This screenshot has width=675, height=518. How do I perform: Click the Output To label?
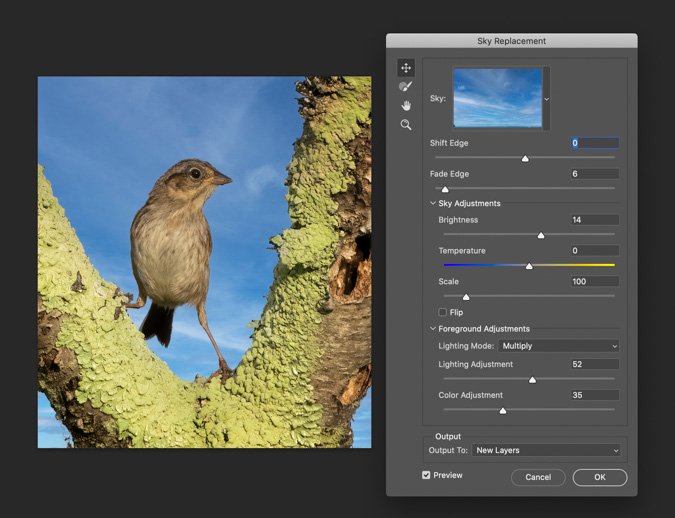click(x=448, y=450)
